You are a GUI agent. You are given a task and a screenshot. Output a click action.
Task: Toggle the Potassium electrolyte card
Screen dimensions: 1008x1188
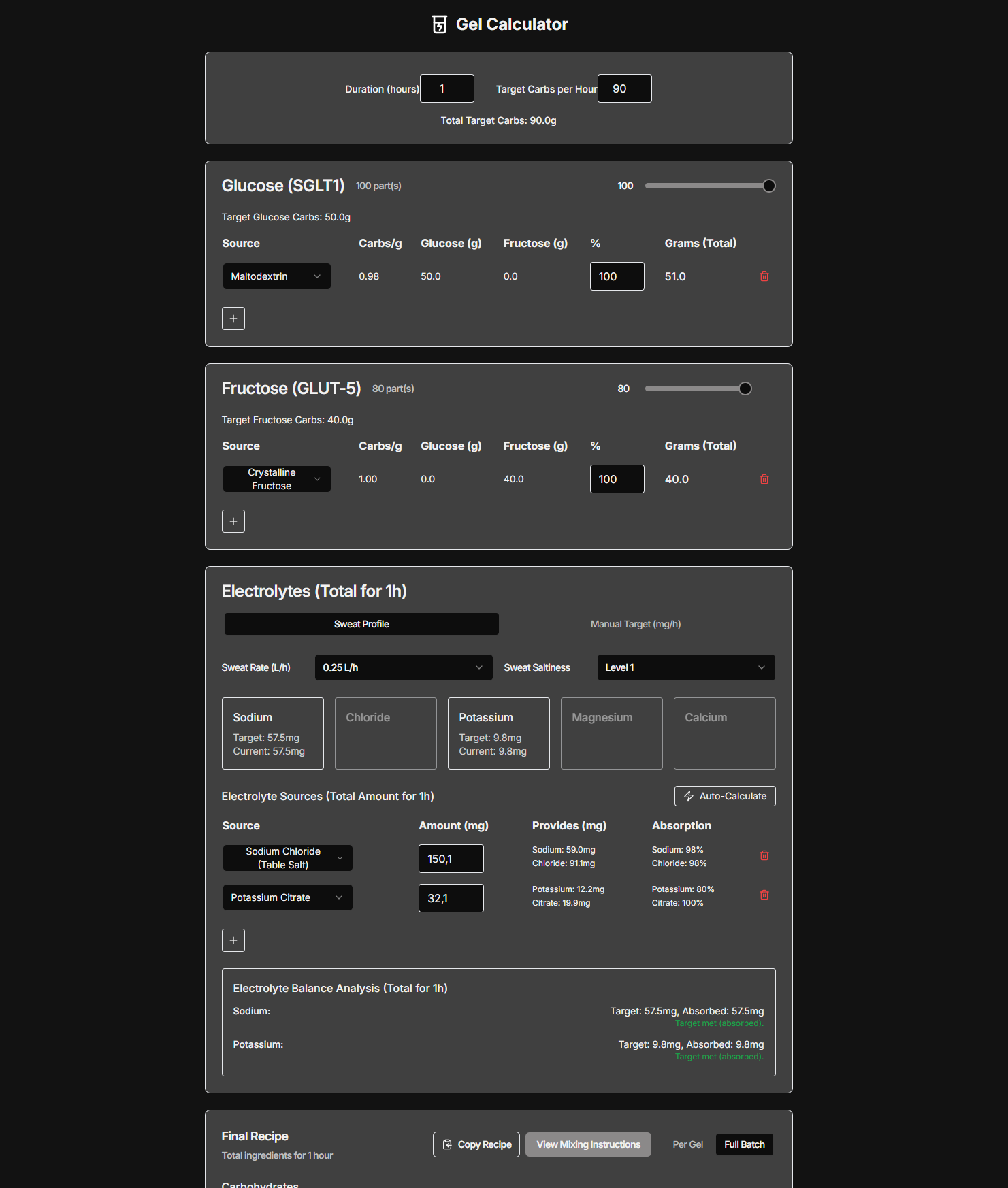coord(499,733)
